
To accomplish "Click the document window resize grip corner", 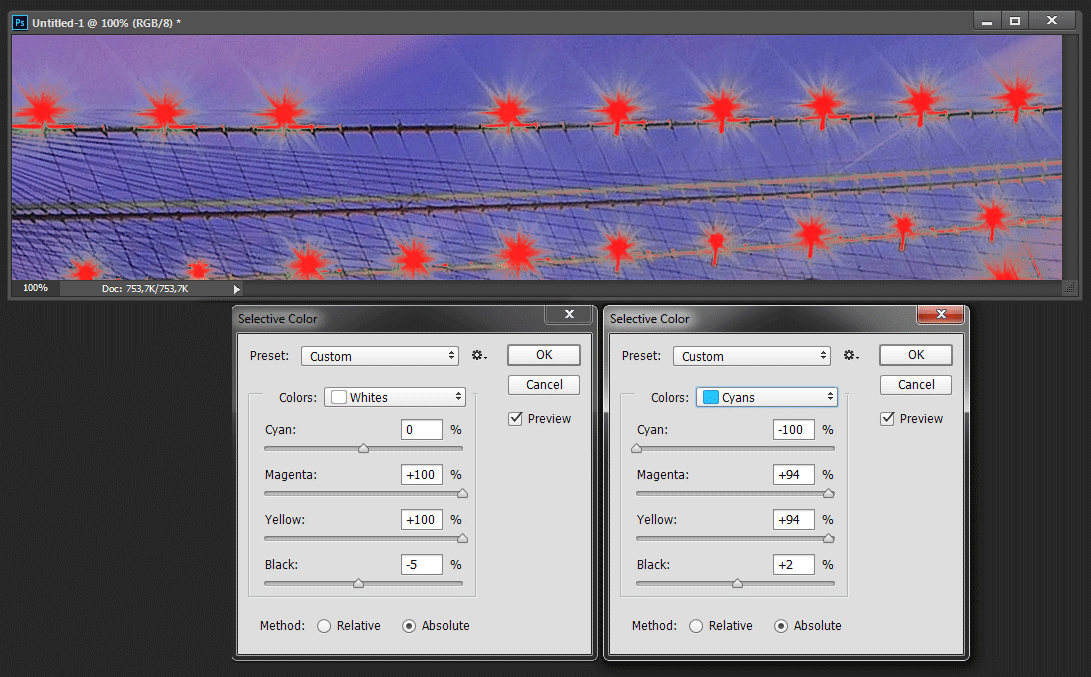I will 1070,288.
